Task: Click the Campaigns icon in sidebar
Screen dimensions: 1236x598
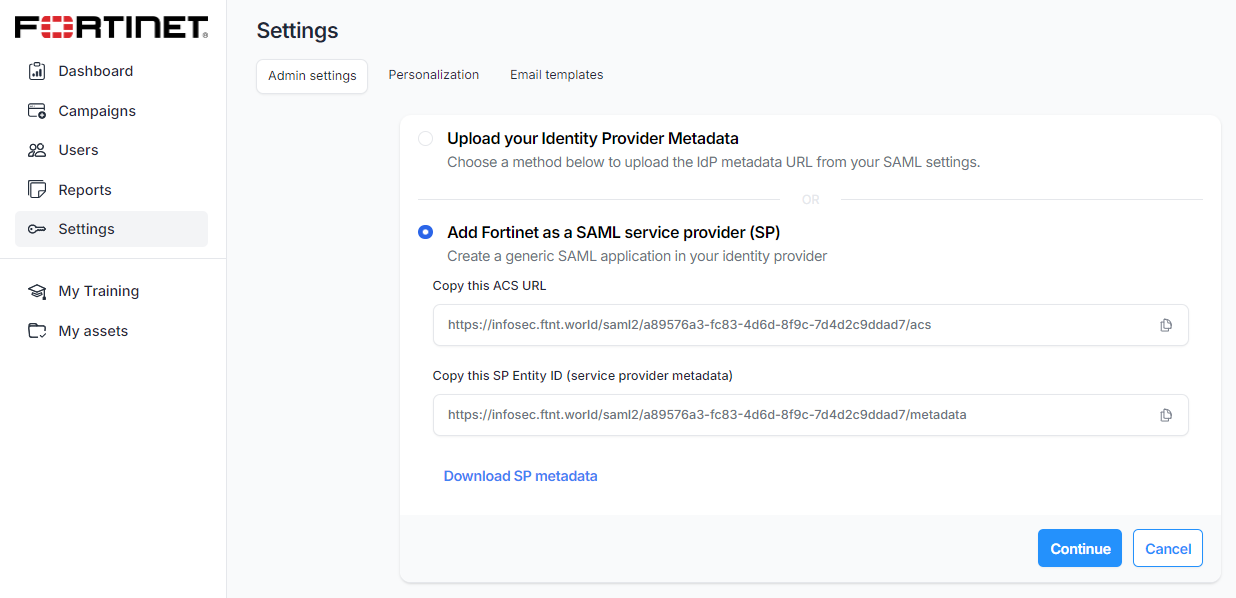Action: point(37,111)
